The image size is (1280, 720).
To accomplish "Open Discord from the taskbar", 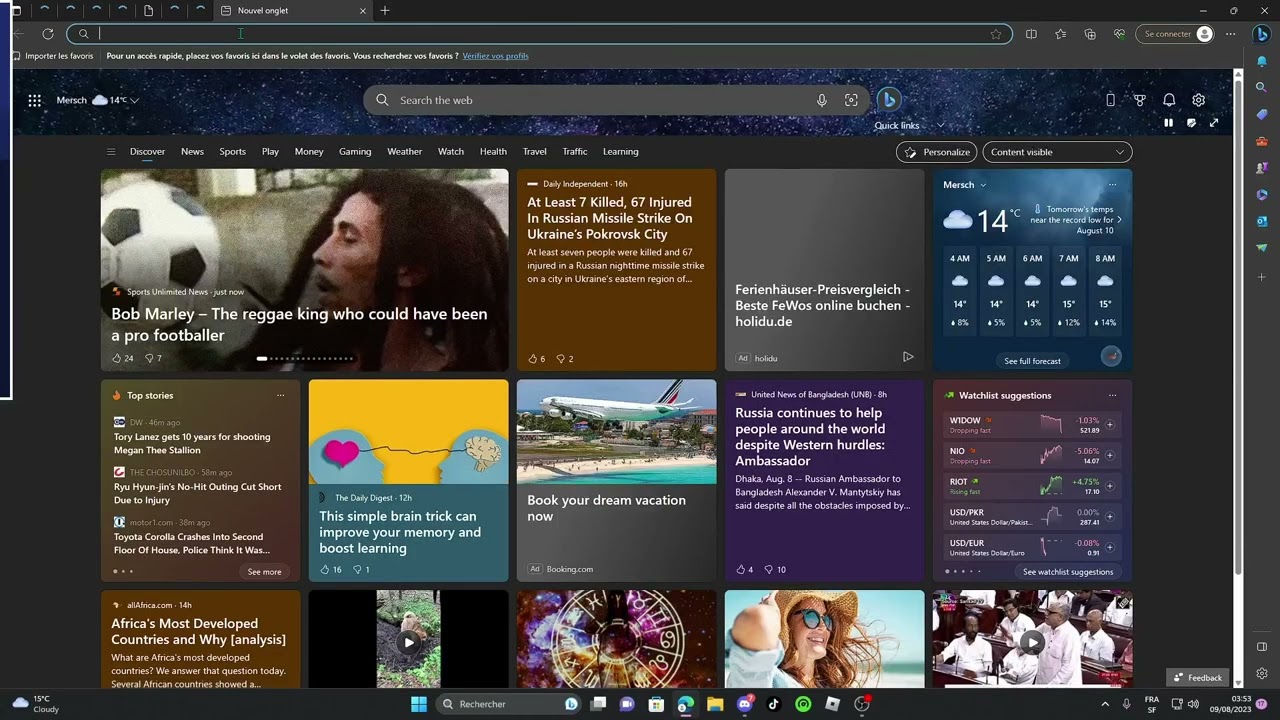I will 744,704.
